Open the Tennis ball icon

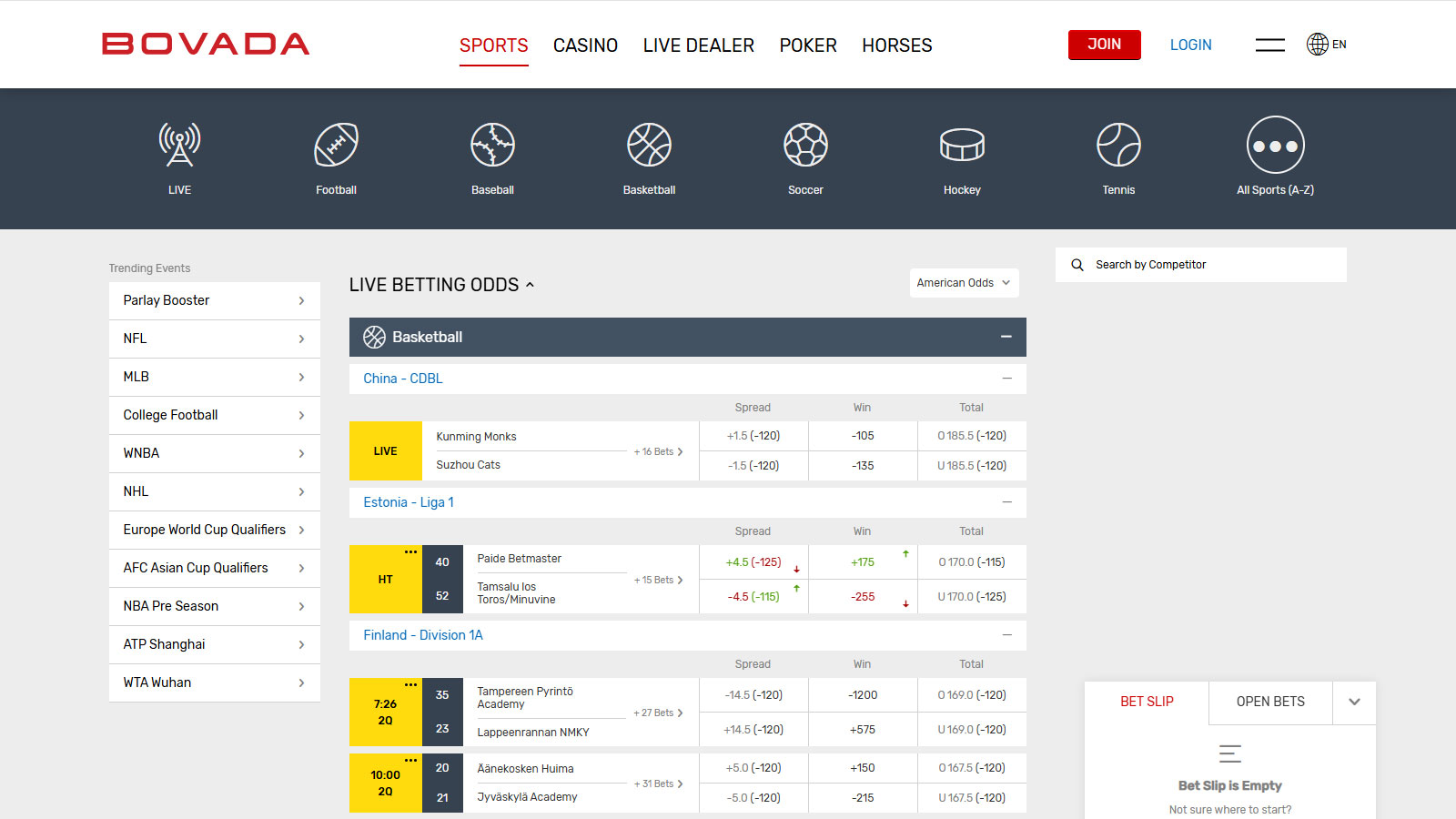coord(1118,146)
